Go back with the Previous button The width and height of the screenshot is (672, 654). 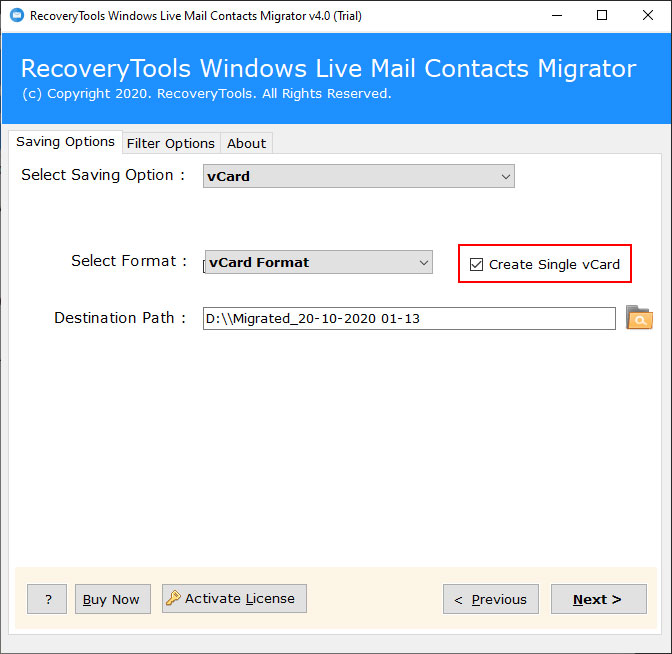click(491, 599)
